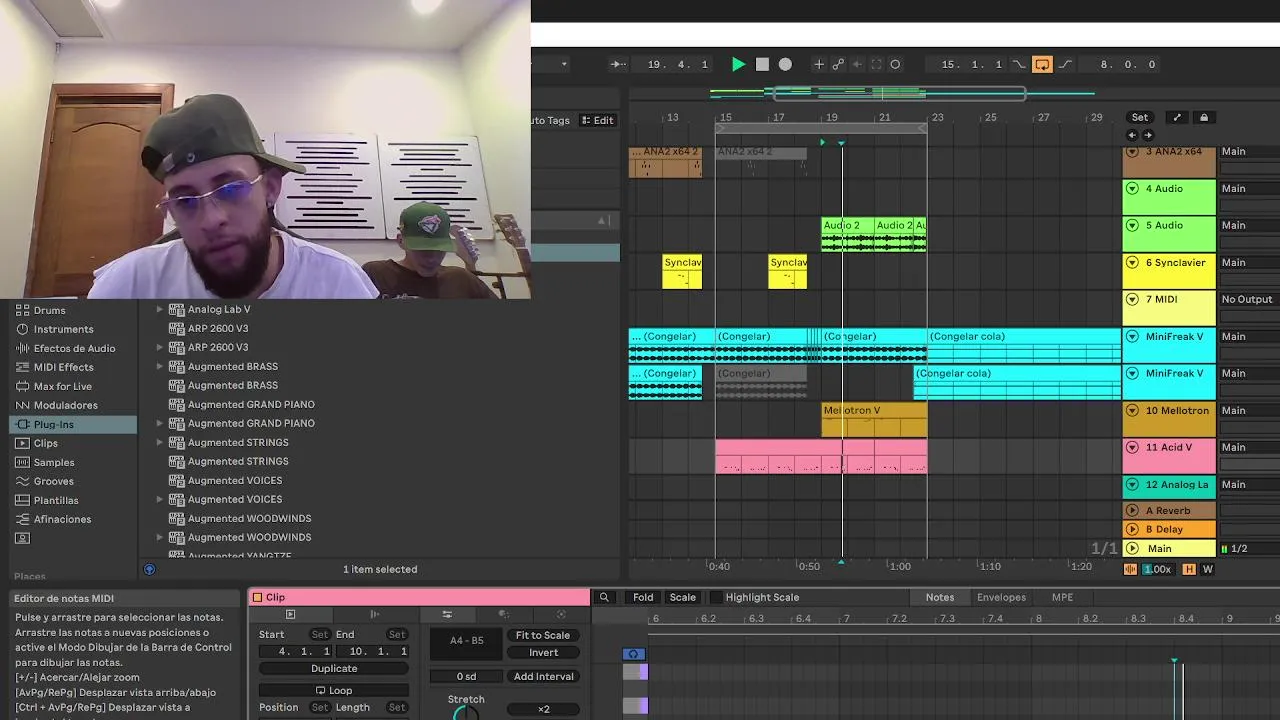Click the Set locator button

[x=1140, y=117]
